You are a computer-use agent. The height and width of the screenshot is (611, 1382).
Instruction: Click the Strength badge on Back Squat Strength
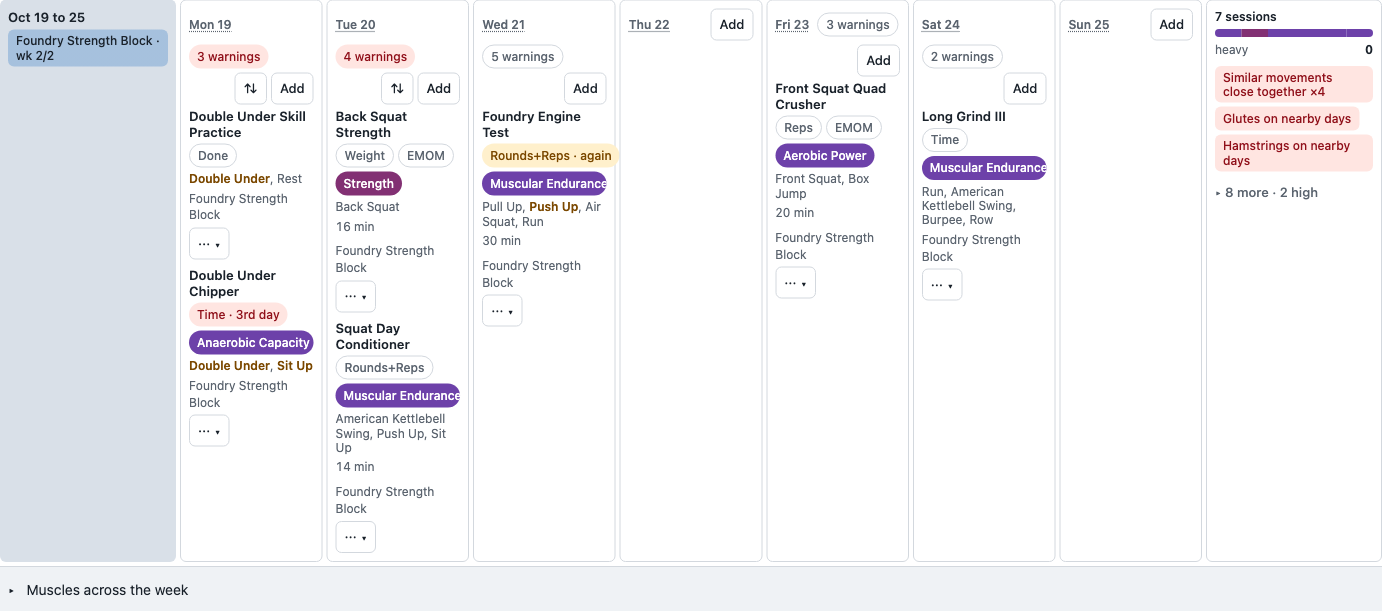click(369, 184)
